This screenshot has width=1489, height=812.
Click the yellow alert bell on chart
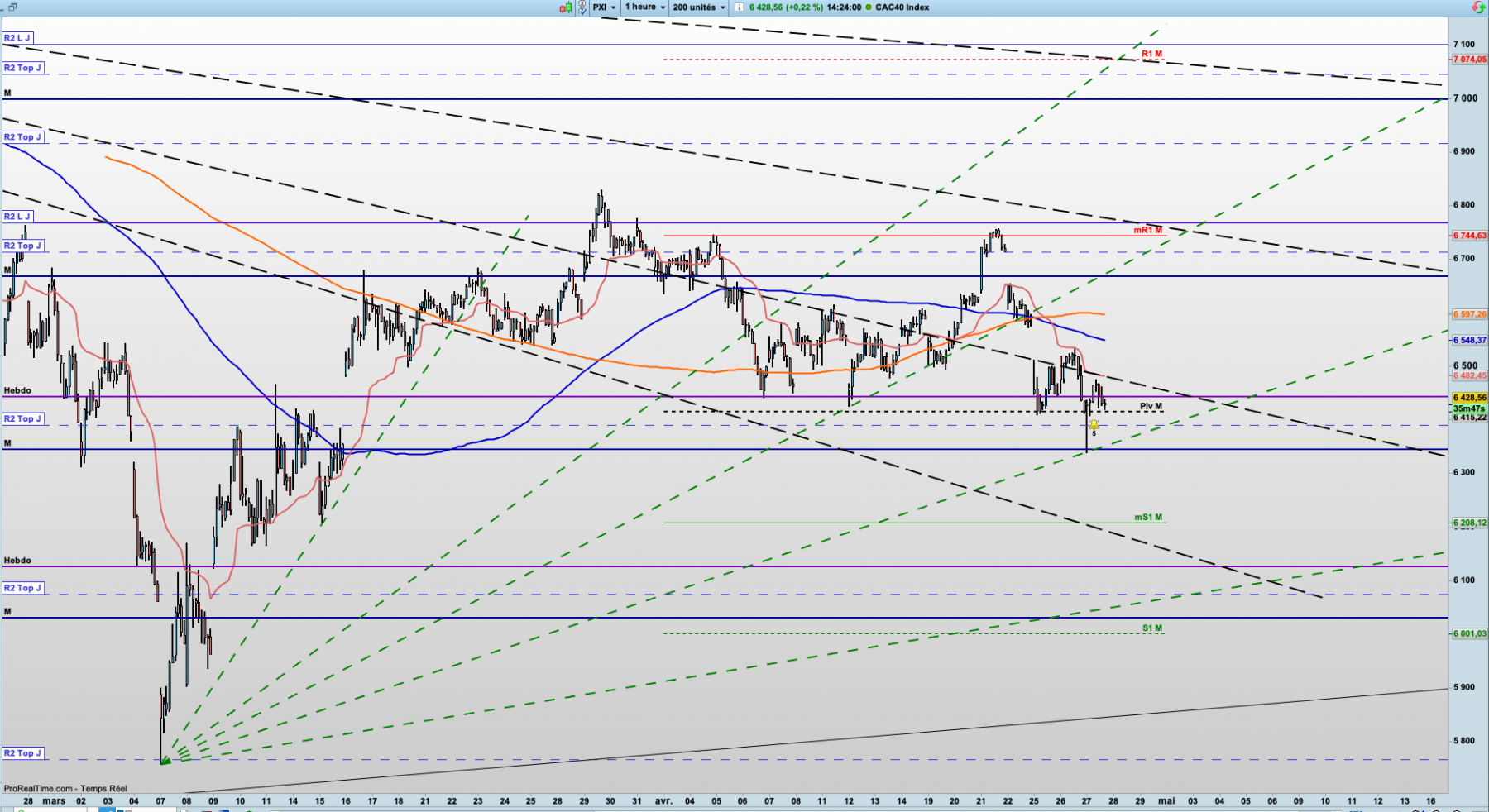coord(1094,424)
